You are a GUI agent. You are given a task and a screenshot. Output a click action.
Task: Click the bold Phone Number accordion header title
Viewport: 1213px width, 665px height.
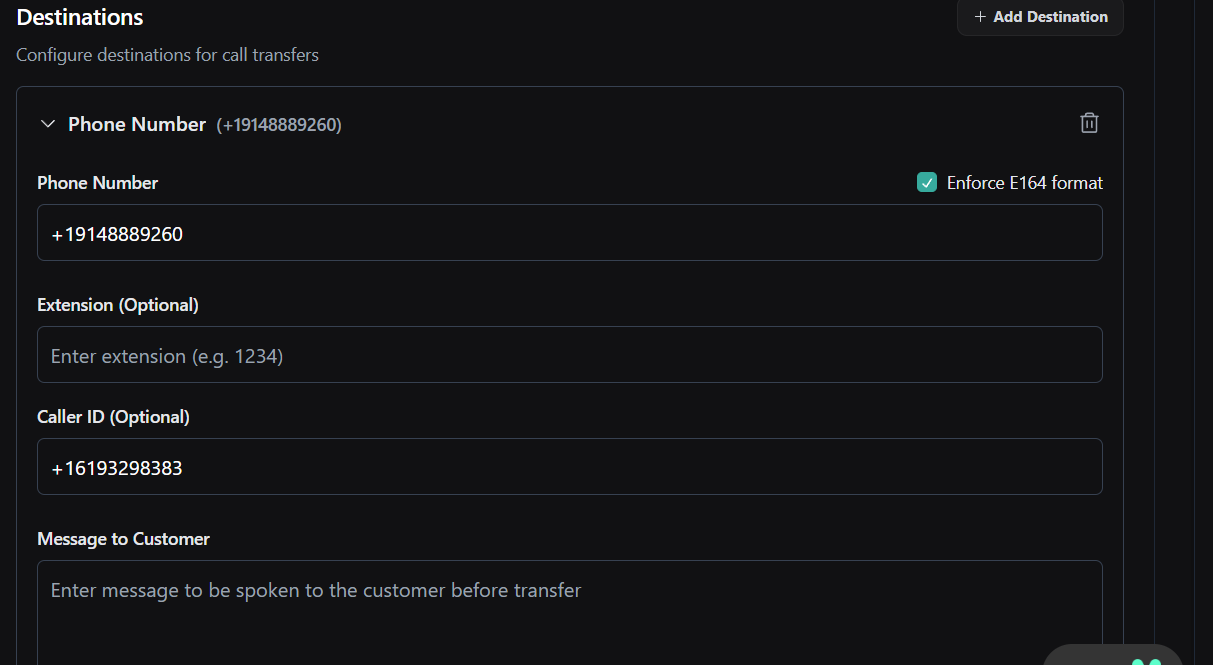pos(137,124)
